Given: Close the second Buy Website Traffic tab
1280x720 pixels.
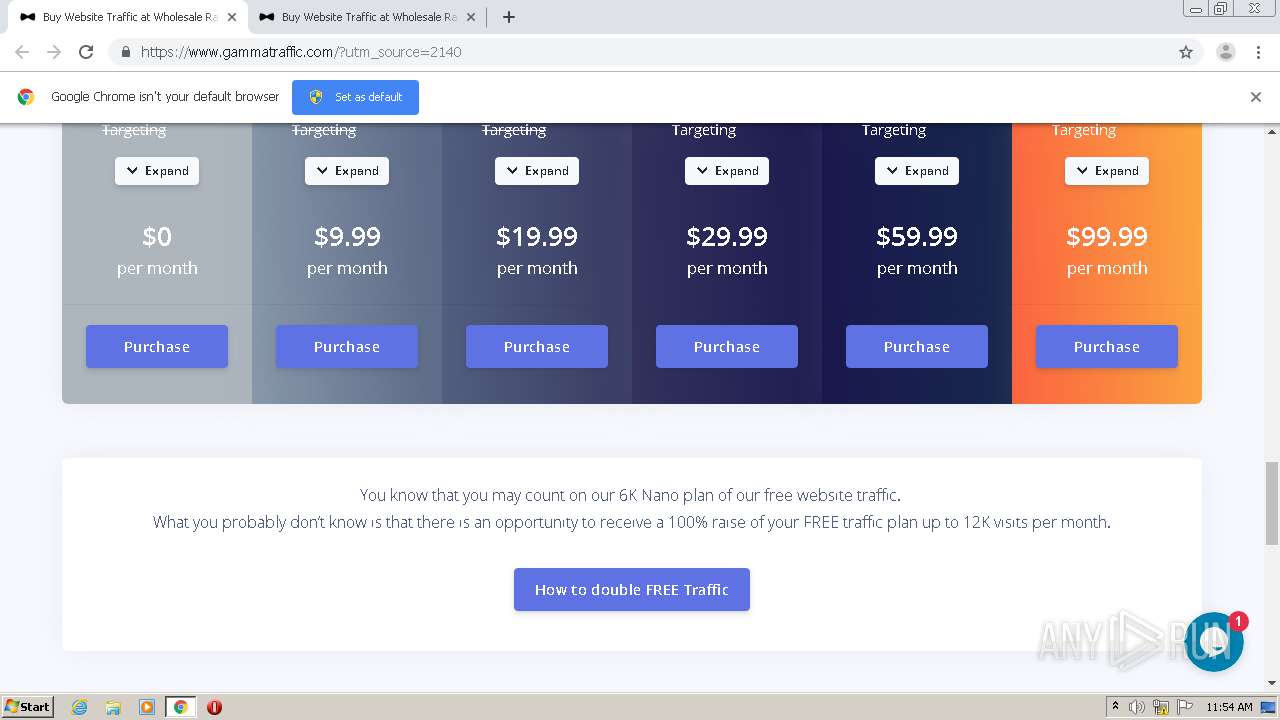Looking at the screenshot, I should click(x=471, y=17).
